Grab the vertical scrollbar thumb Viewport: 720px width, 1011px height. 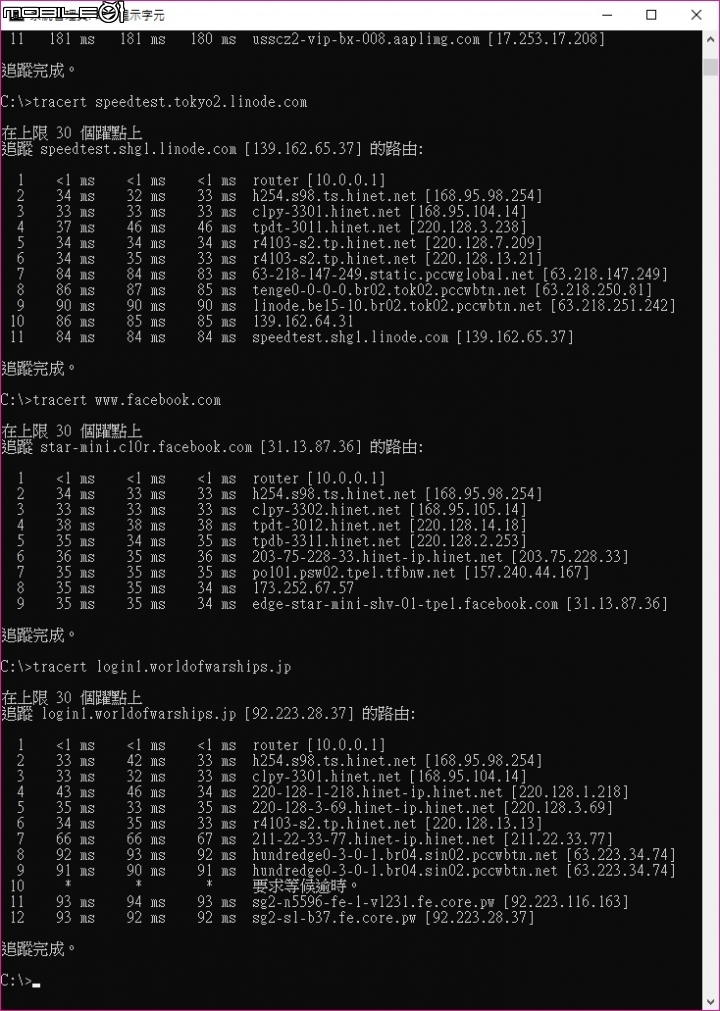[711, 67]
